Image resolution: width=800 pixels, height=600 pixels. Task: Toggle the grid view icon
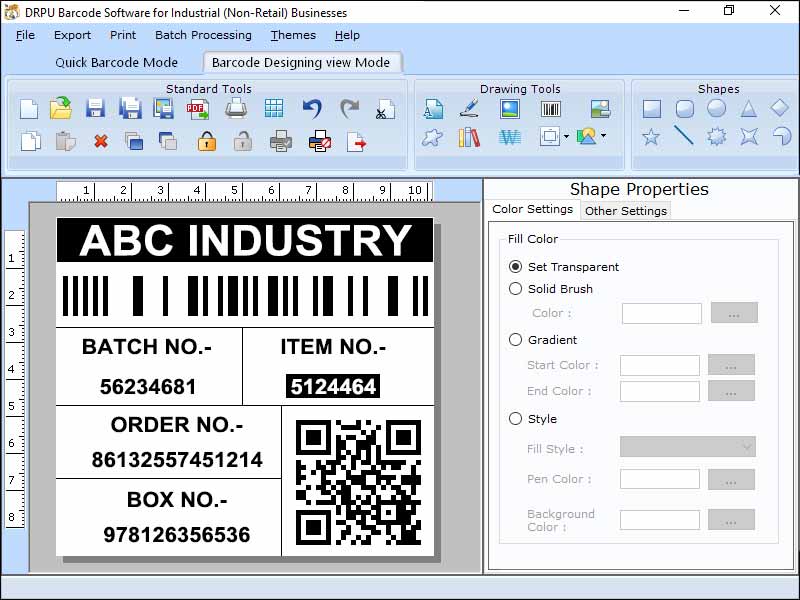pyautogui.click(x=273, y=109)
